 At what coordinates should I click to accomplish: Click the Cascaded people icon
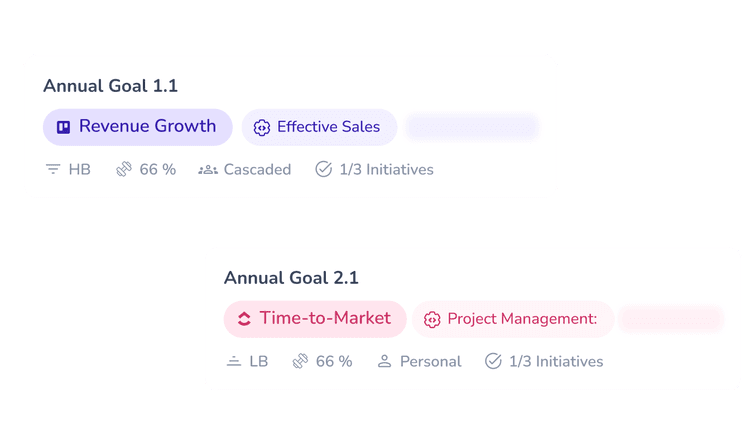[208, 170]
